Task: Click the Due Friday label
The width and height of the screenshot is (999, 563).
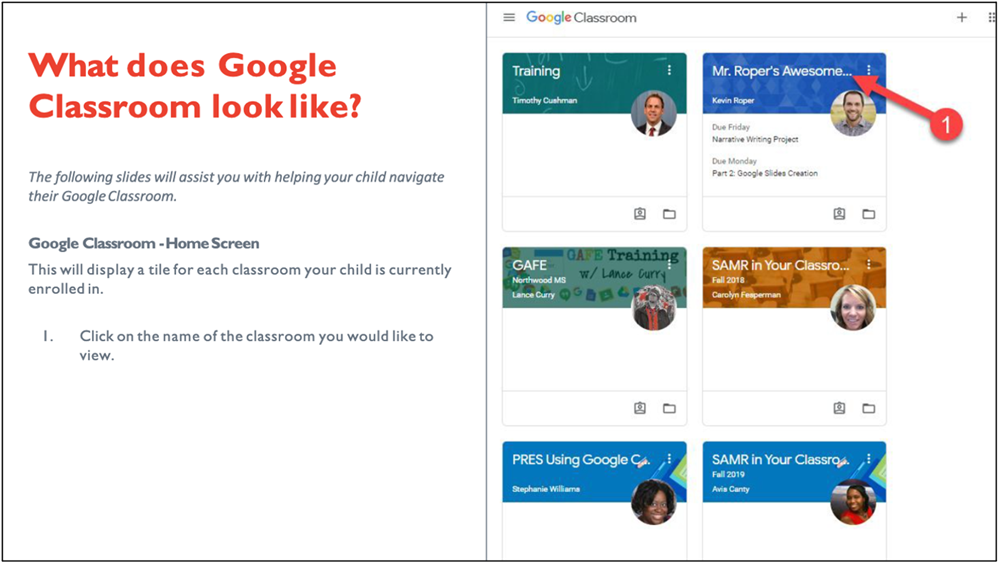Action: click(x=731, y=127)
